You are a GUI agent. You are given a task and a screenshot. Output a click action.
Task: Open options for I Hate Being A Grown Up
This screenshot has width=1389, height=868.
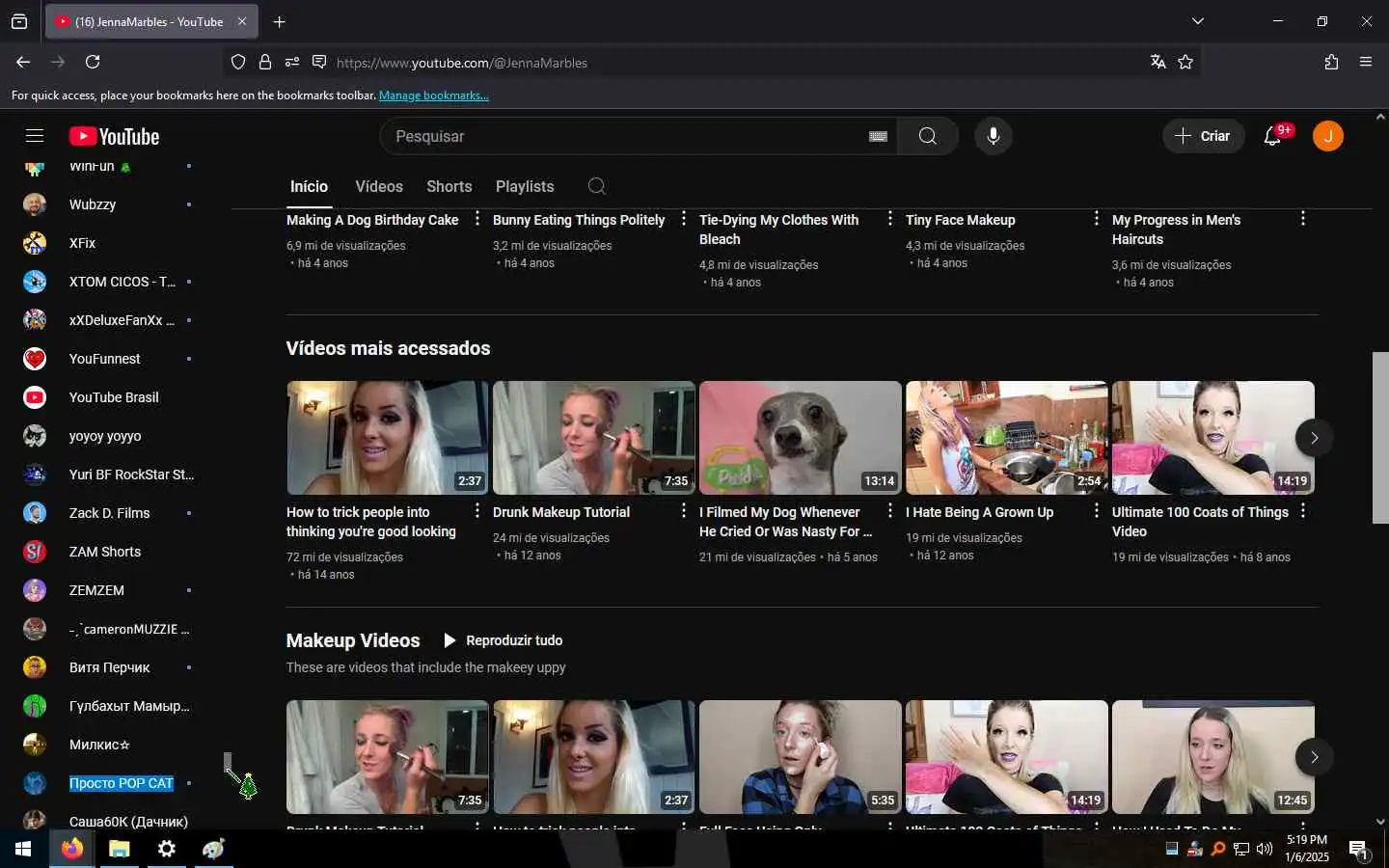click(x=1097, y=511)
